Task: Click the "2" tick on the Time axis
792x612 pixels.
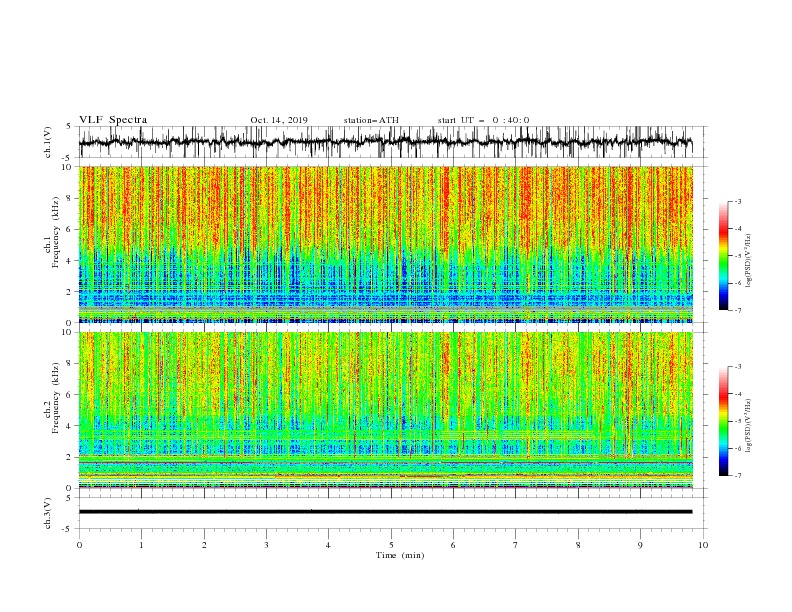Action: click(x=204, y=545)
